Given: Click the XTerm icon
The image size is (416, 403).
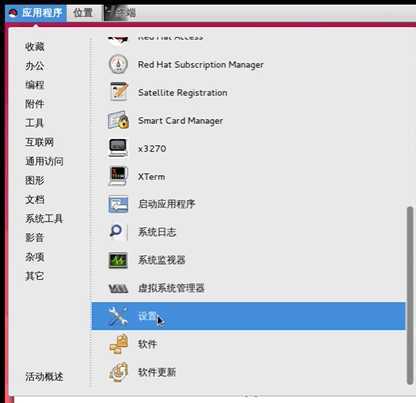Looking at the screenshot, I should click(x=118, y=176).
